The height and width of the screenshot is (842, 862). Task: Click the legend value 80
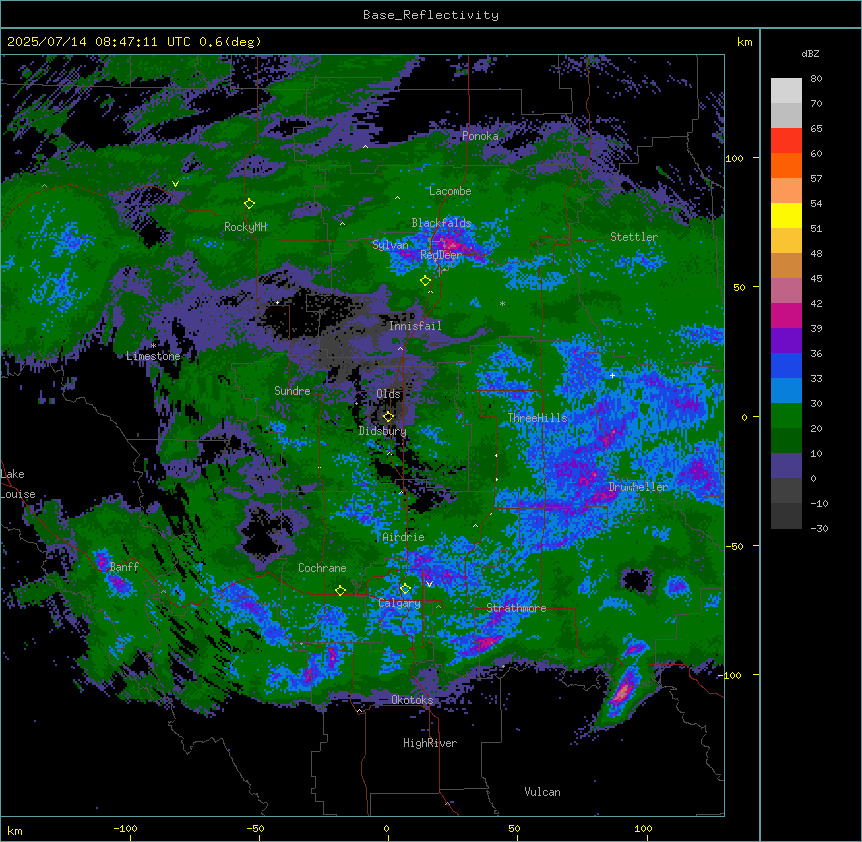tap(816, 79)
